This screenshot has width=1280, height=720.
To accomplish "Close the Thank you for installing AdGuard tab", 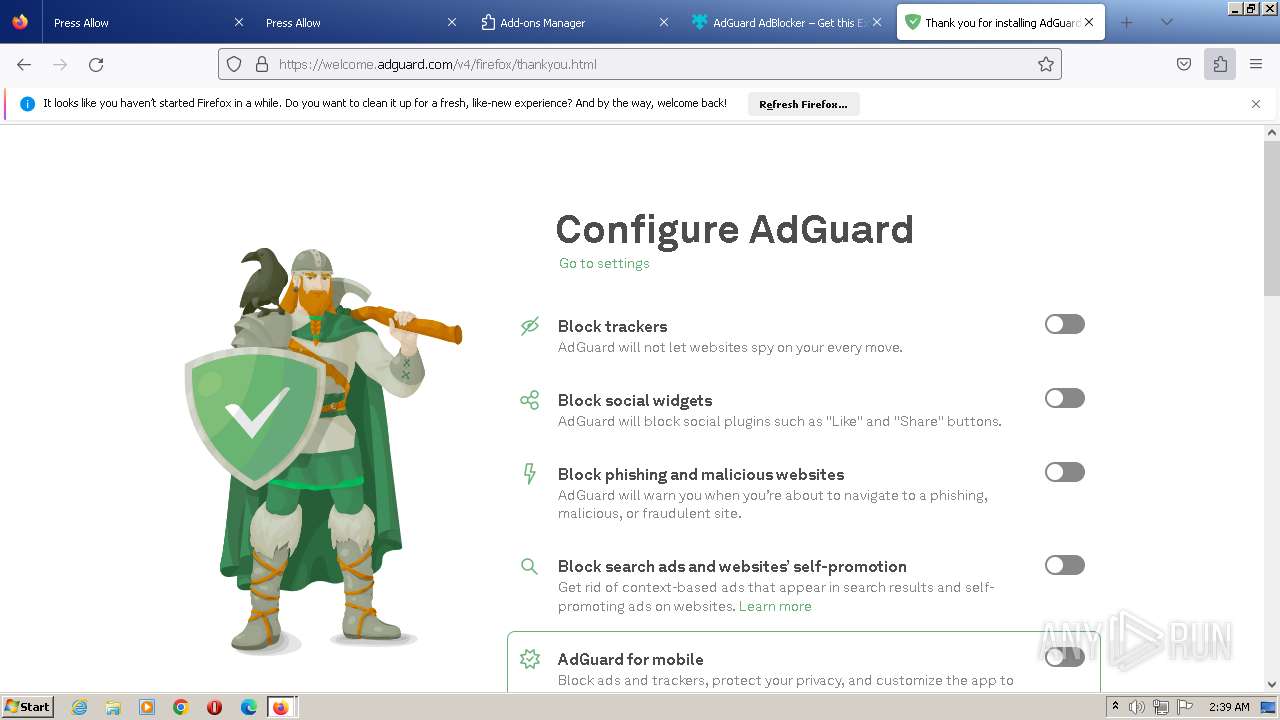I will click(x=1089, y=22).
